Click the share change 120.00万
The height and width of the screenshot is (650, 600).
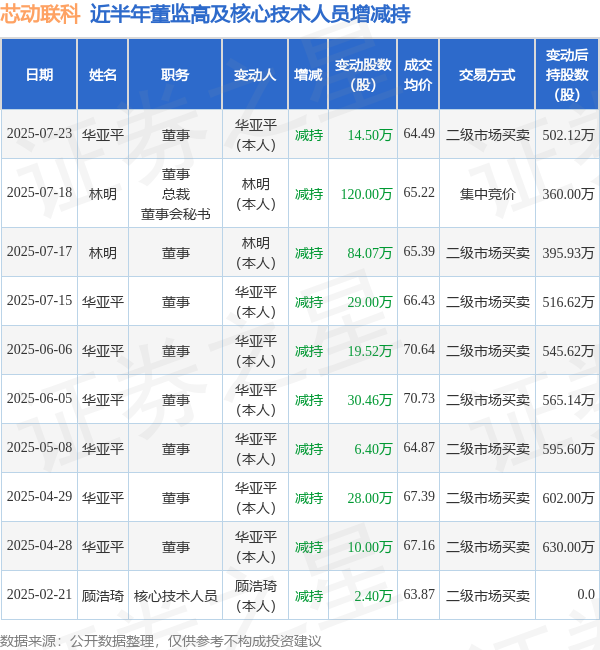(366, 194)
